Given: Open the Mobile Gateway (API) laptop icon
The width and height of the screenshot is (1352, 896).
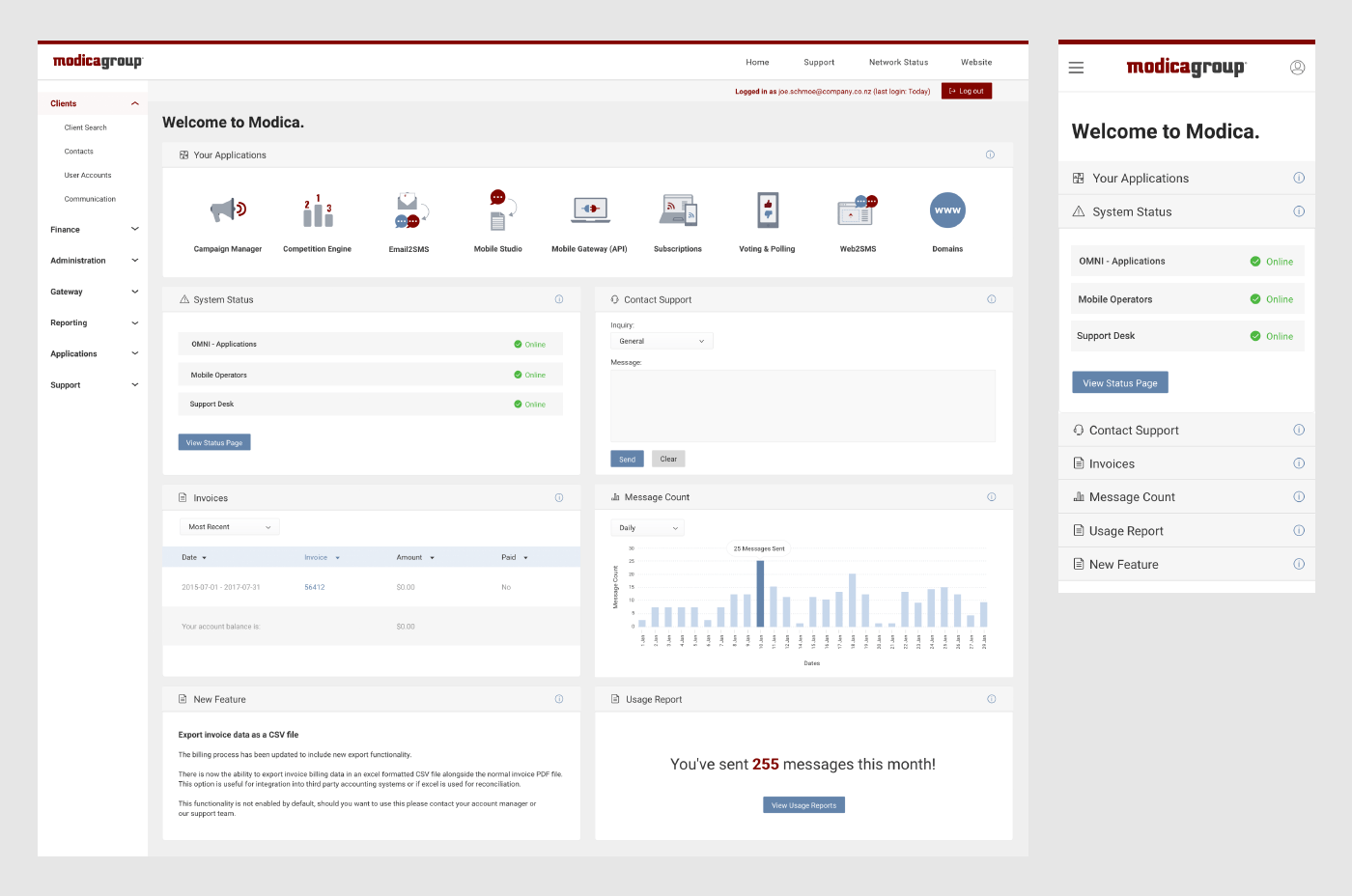Looking at the screenshot, I should (590, 210).
